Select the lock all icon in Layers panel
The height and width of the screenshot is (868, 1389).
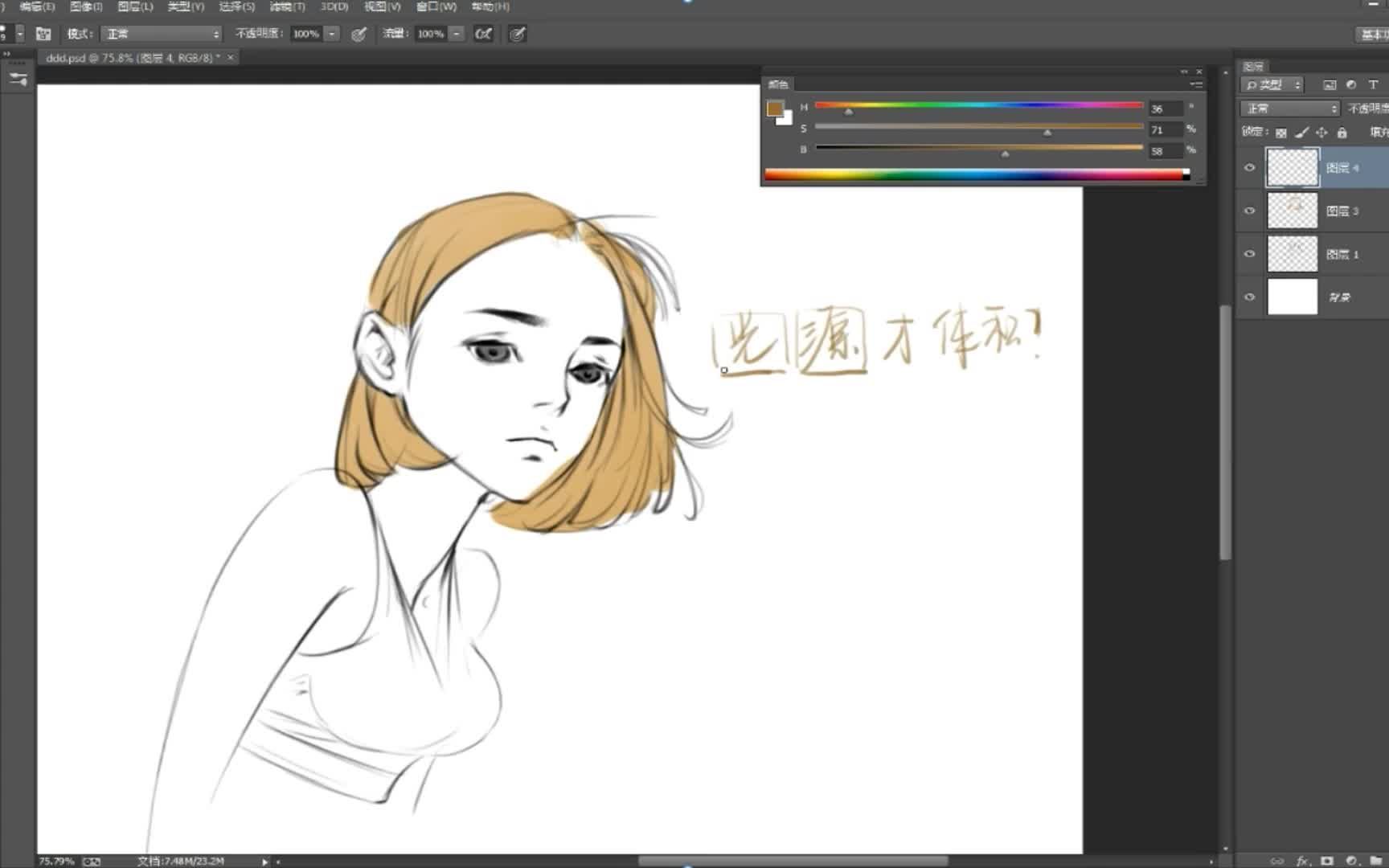(x=1342, y=133)
